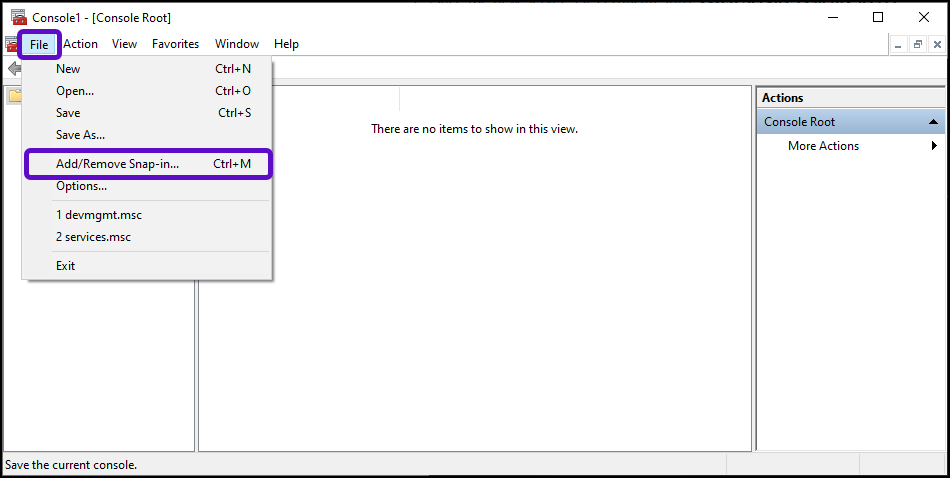Image resolution: width=950 pixels, height=478 pixels.
Task: Open the Action menu
Action: (81, 44)
